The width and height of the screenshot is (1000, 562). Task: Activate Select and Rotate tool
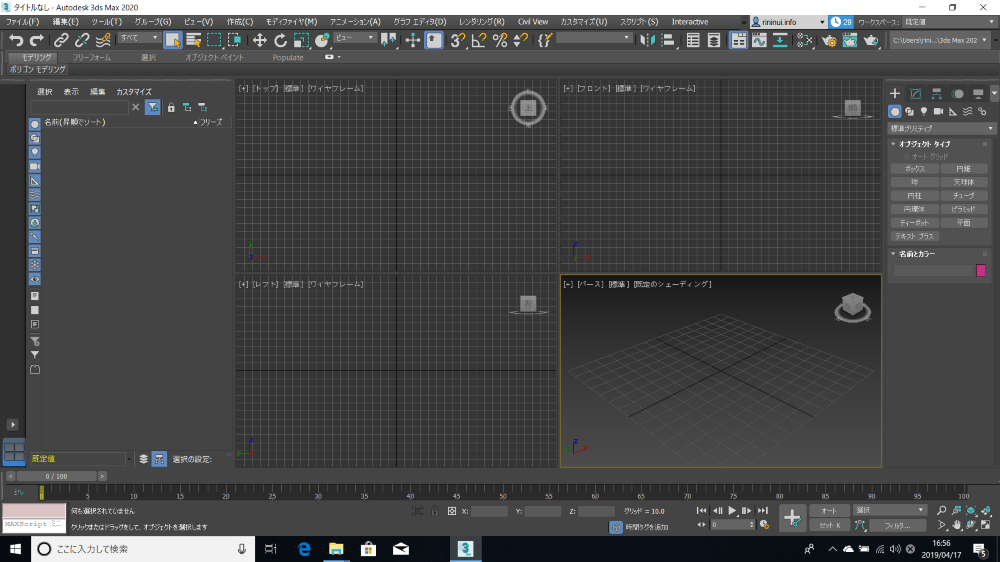point(280,41)
